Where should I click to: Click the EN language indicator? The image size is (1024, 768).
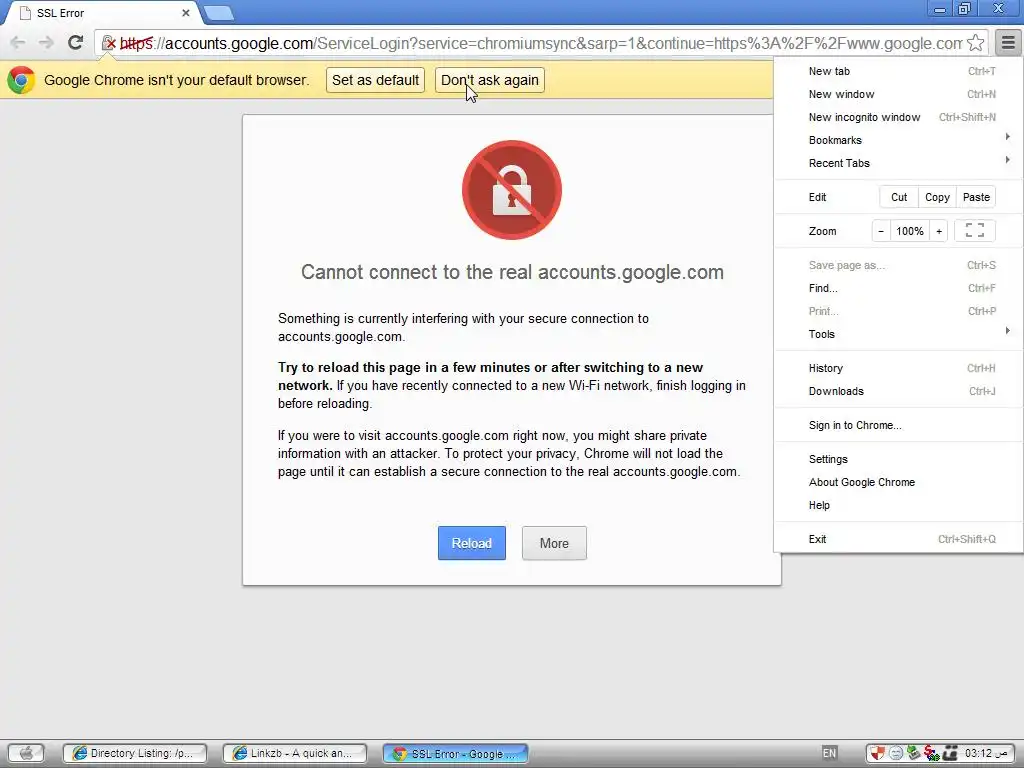point(829,753)
